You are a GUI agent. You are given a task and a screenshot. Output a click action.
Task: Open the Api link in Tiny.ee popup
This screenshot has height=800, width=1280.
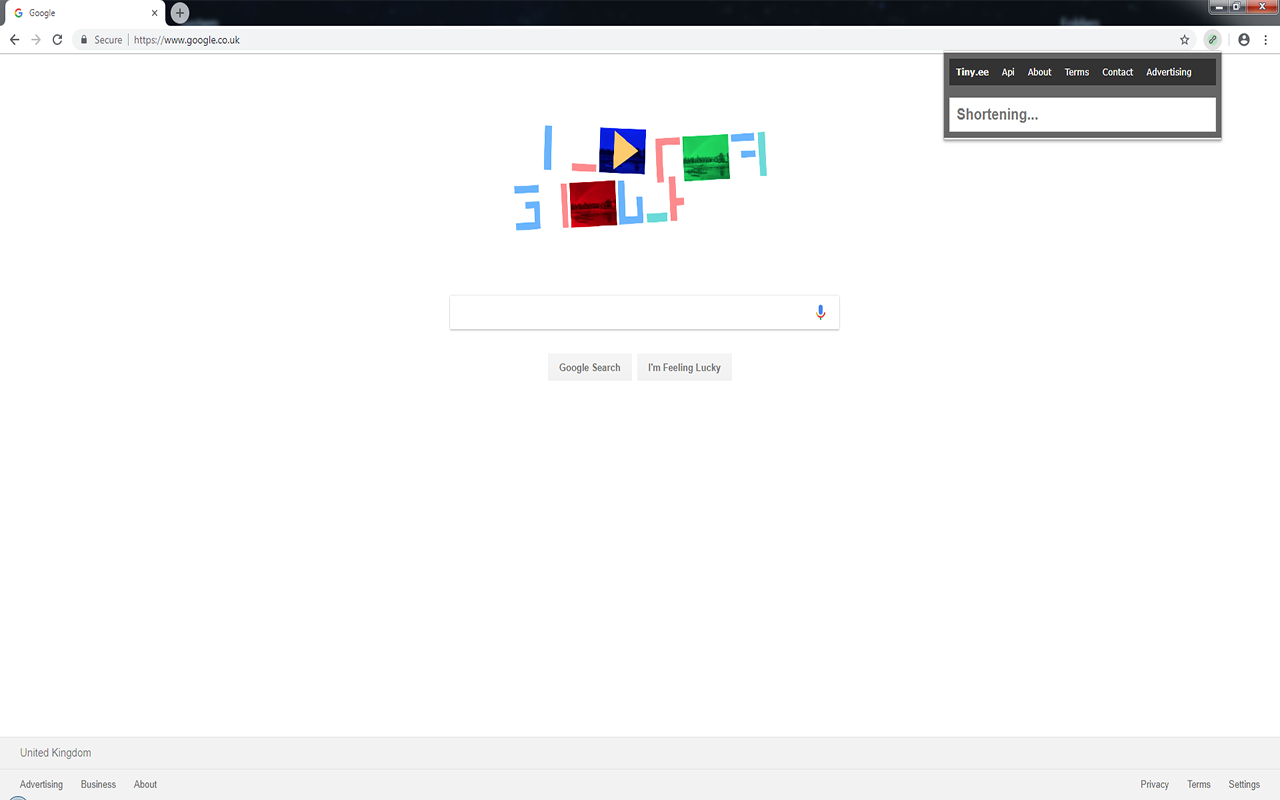click(x=1008, y=72)
